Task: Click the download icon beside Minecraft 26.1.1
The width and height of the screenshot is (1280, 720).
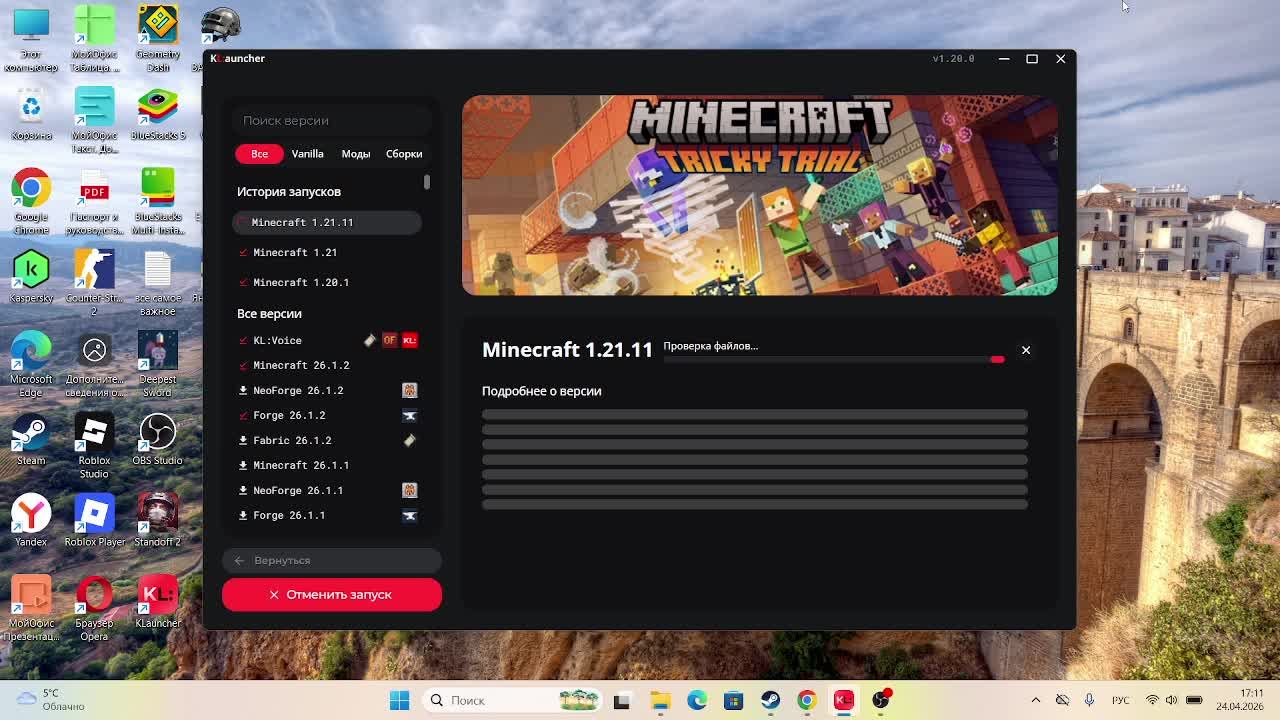Action: pyautogui.click(x=243, y=465)
